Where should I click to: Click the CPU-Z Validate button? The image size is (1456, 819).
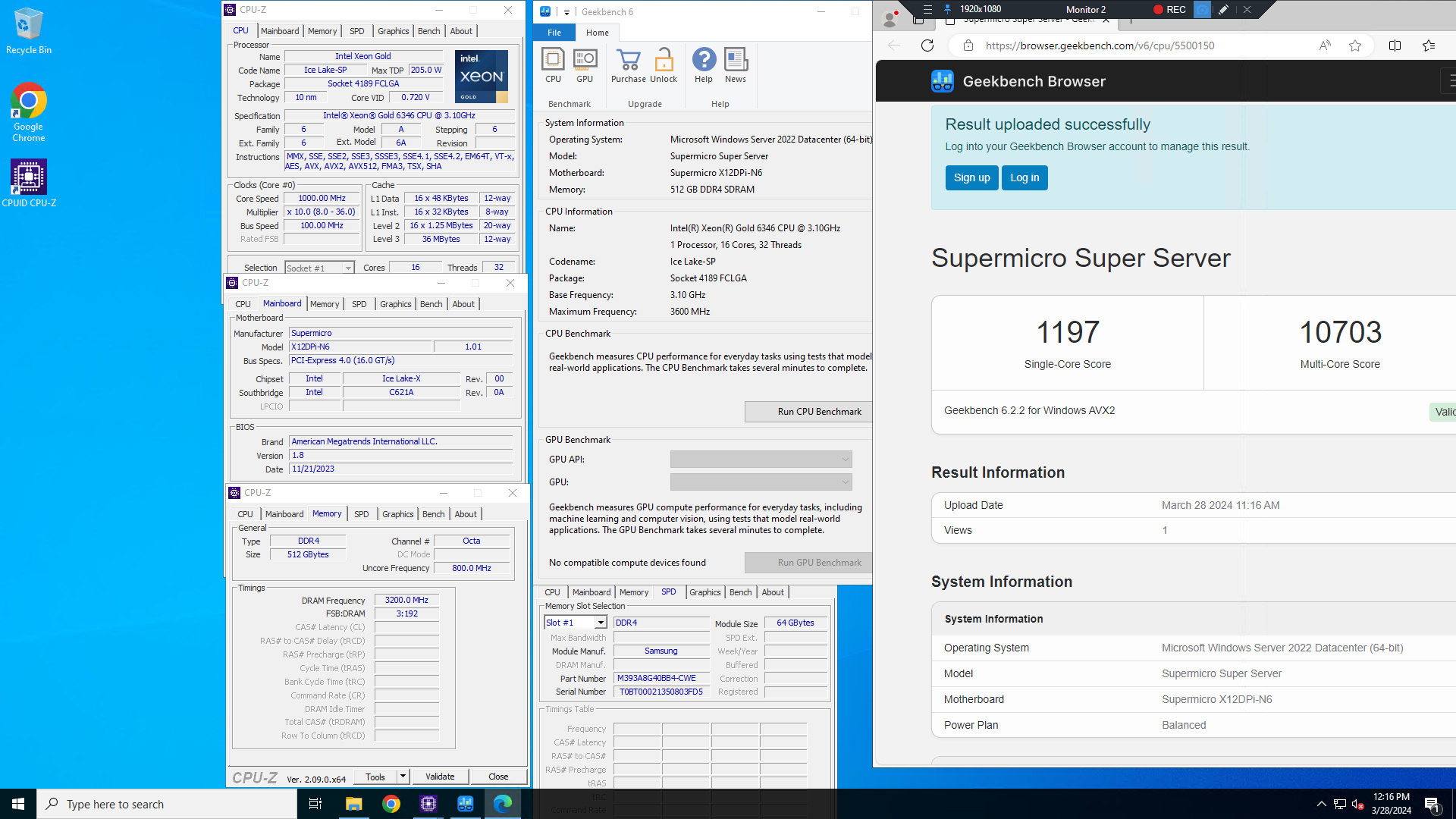pyautogui.click(x=440, y=777)
